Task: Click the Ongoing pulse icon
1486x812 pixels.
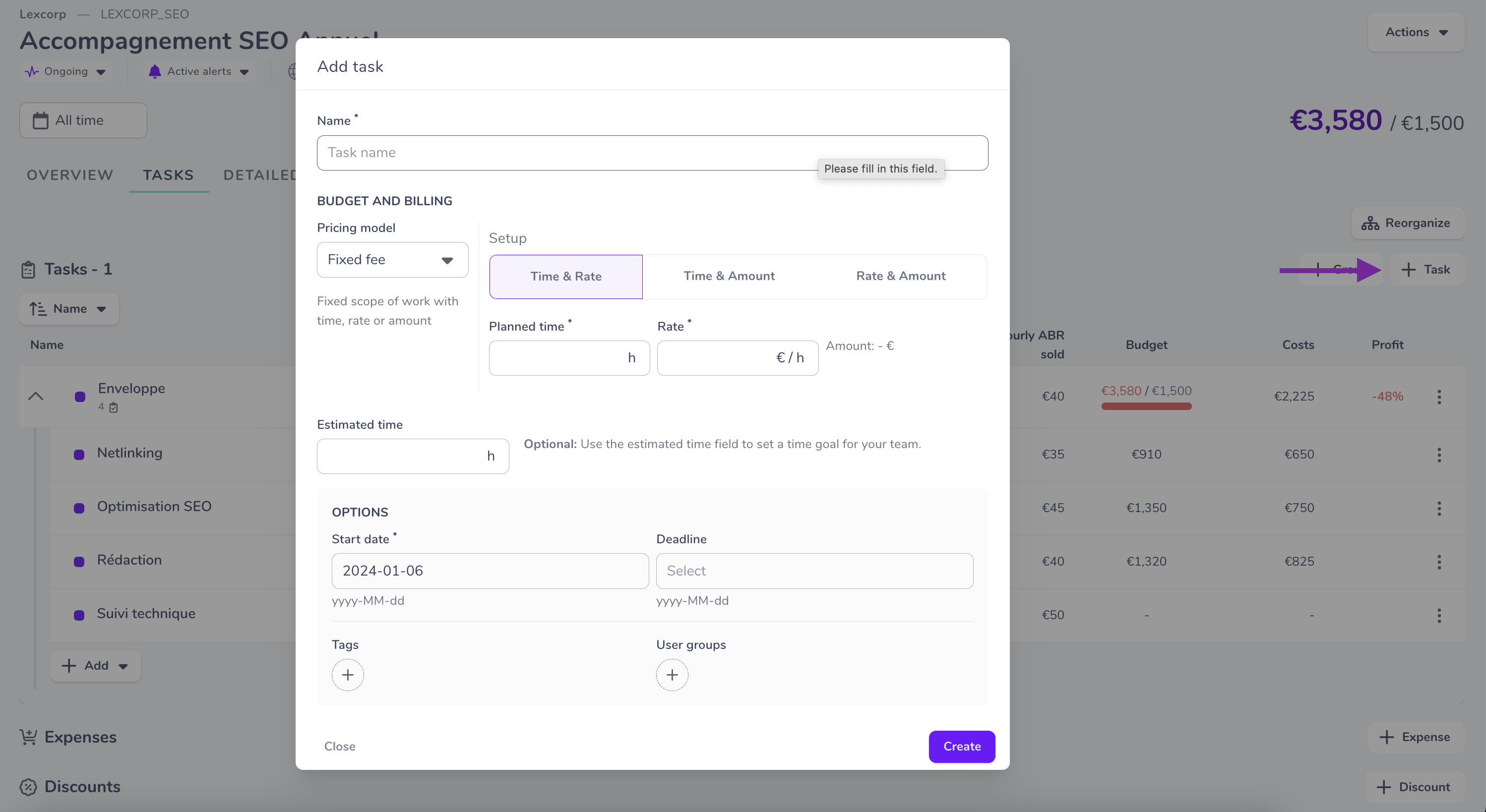Action: click(x=32, y=71)
